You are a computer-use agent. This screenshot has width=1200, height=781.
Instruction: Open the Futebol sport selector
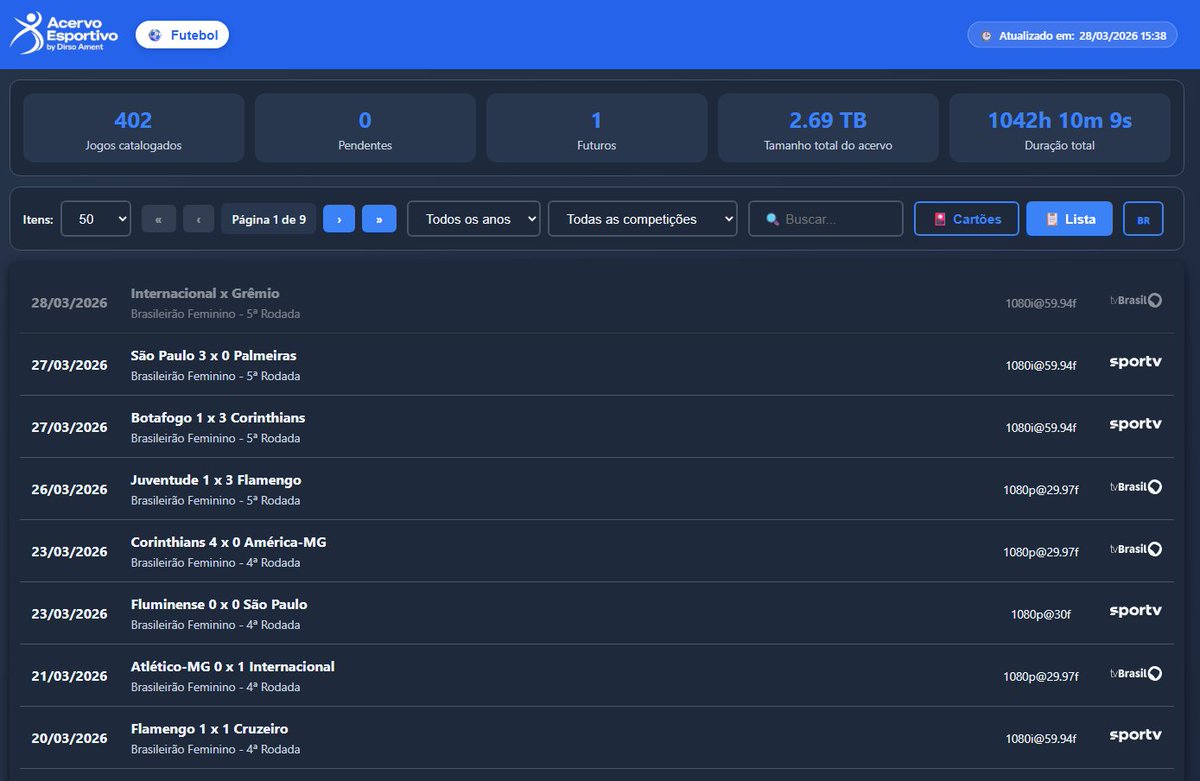182,35
